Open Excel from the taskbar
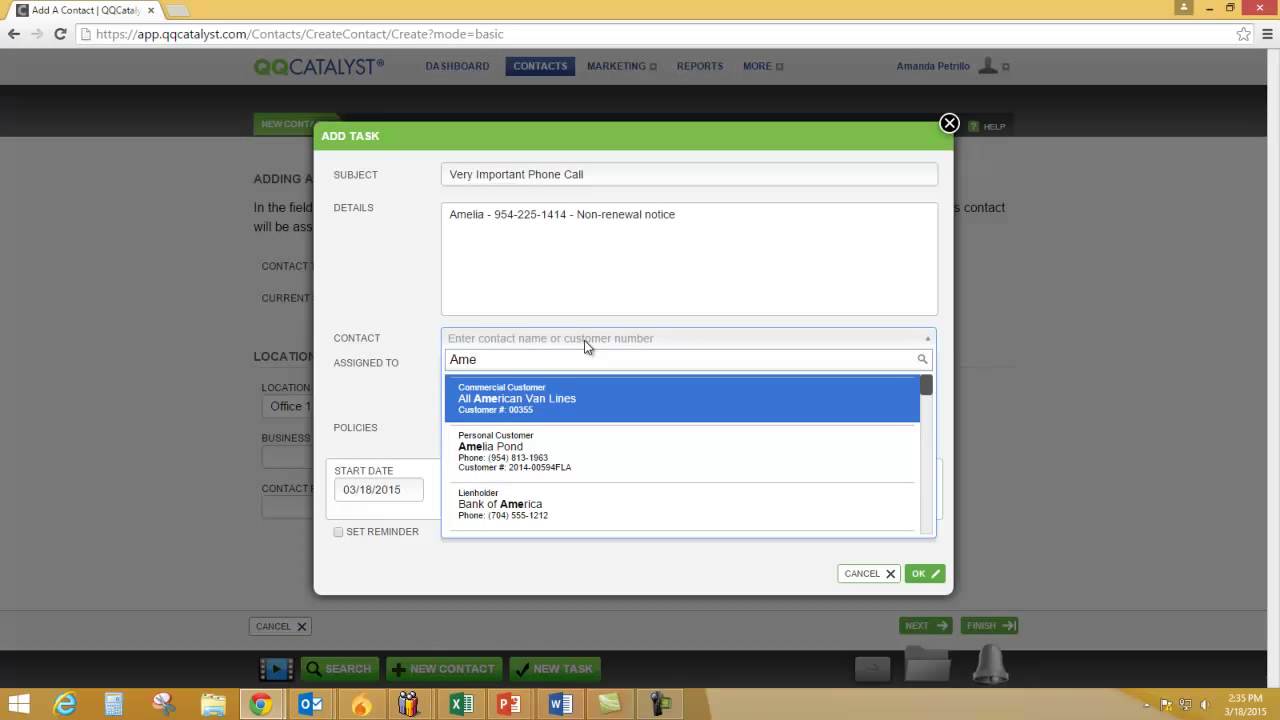 pyautogui.click(x=461, y=704)
